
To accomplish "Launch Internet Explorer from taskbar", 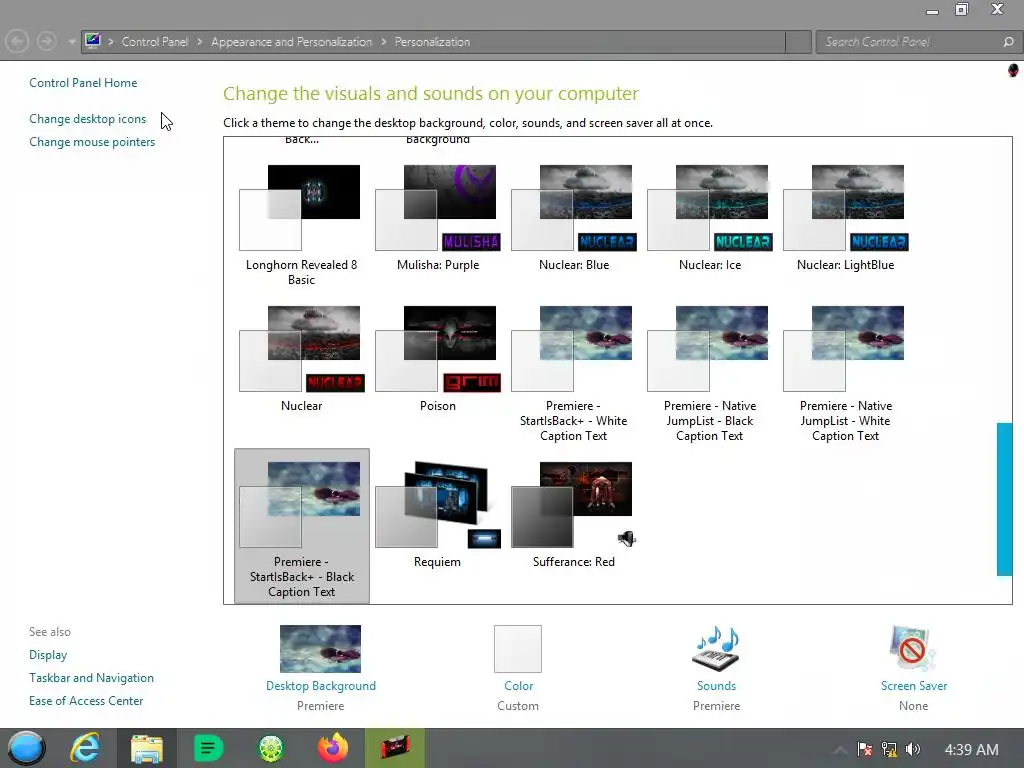I will pyautogui.click(x=86, y=748).
